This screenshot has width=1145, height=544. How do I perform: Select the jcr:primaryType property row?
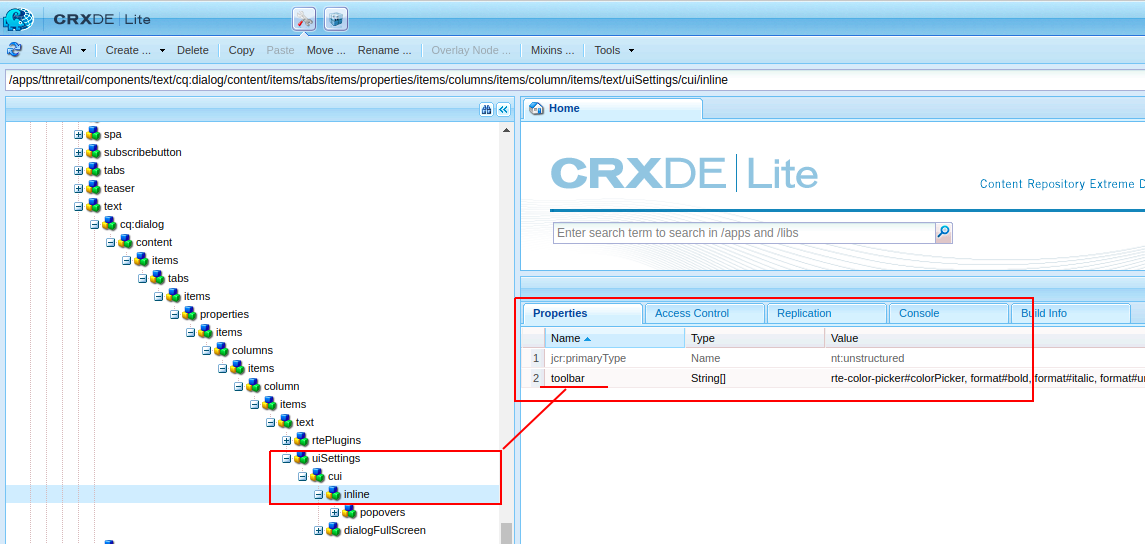[x=834, y=359]
